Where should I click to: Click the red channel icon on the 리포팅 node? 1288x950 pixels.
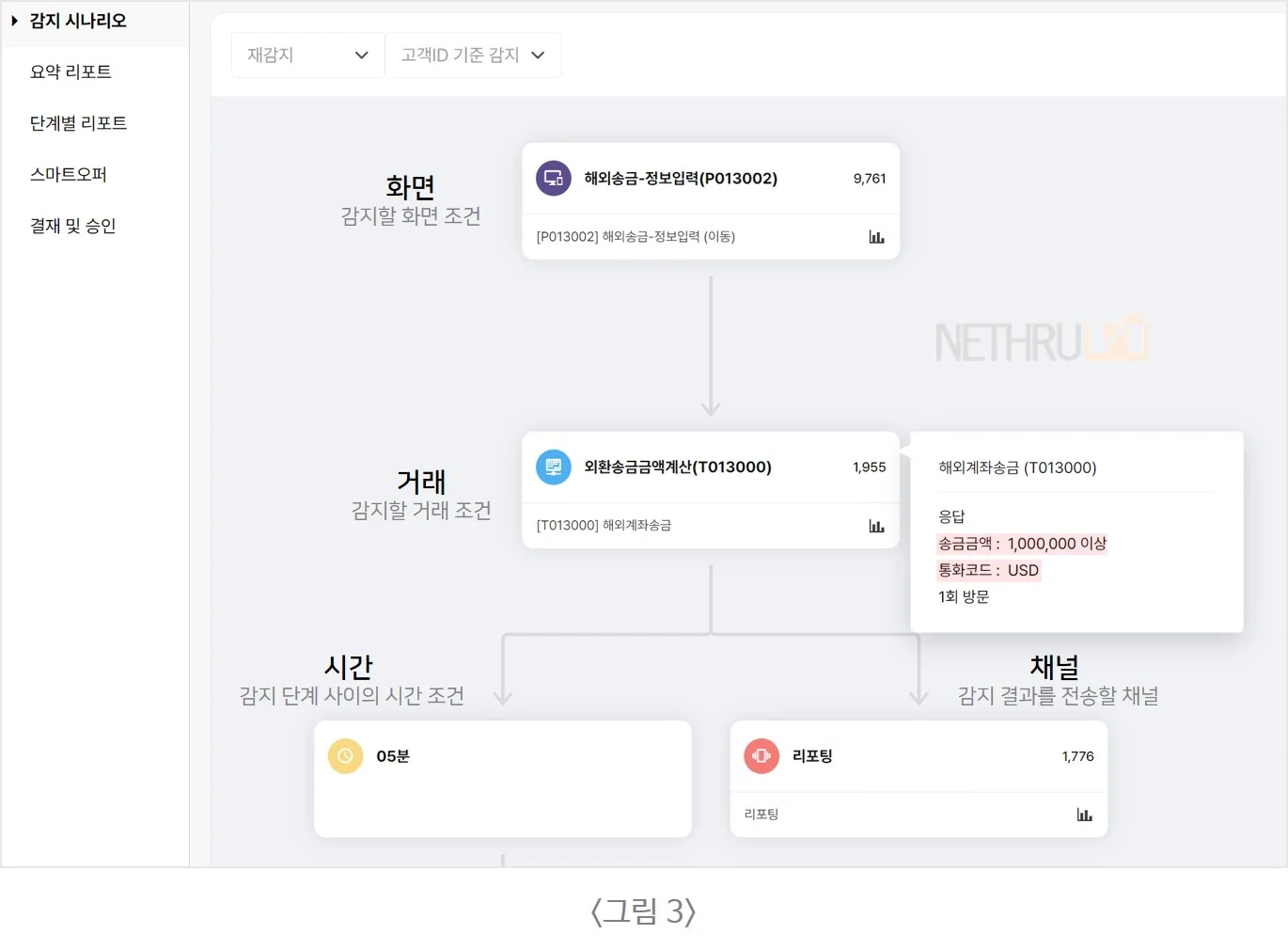click(x=761, y=755)
